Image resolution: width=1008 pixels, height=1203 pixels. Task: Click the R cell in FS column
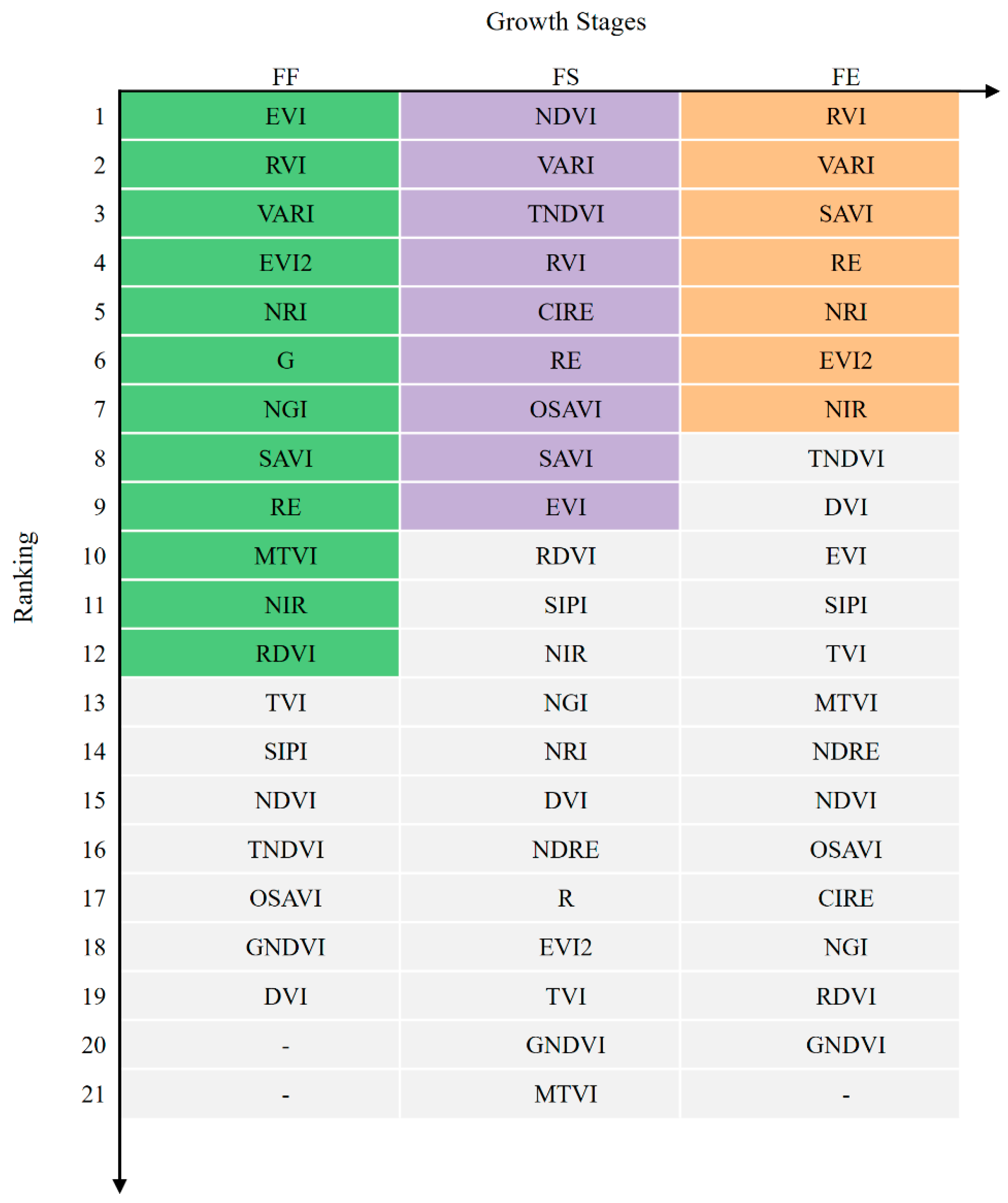pyautogui.click(x=565, y=898)
